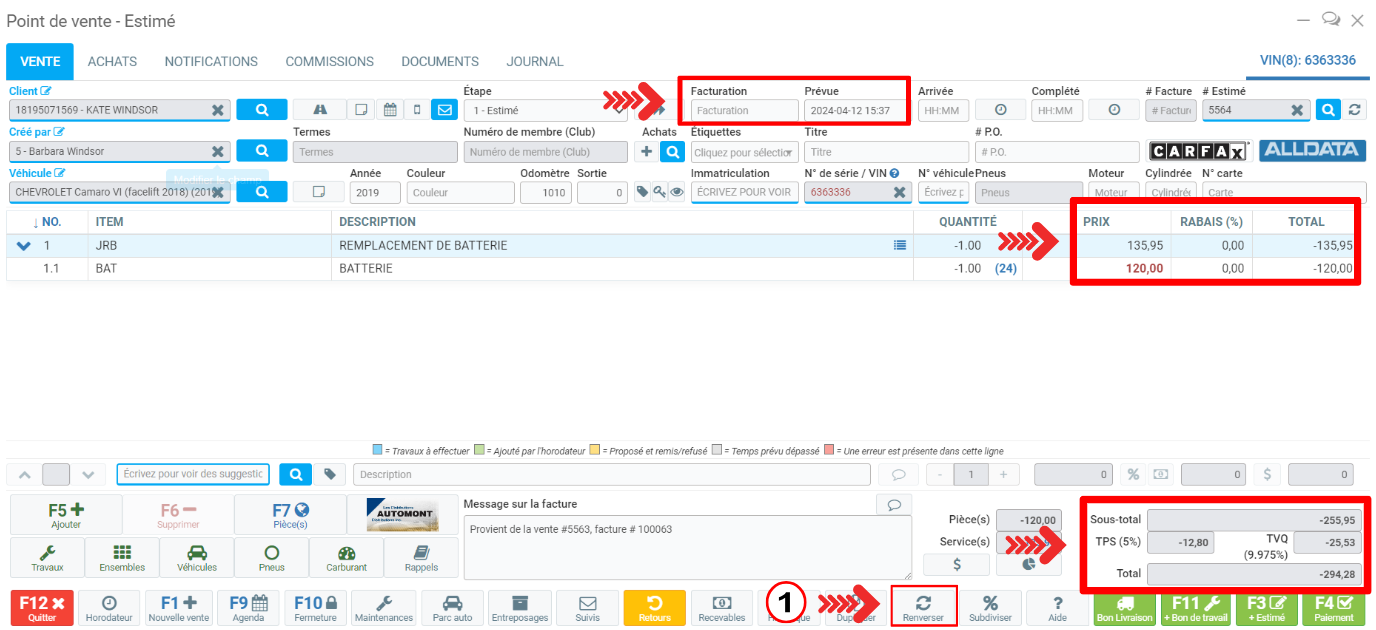Screen dimensions: 1376x630
Task: Collapse line 1 JRB row chevron
Action: [x=24, y=246]
